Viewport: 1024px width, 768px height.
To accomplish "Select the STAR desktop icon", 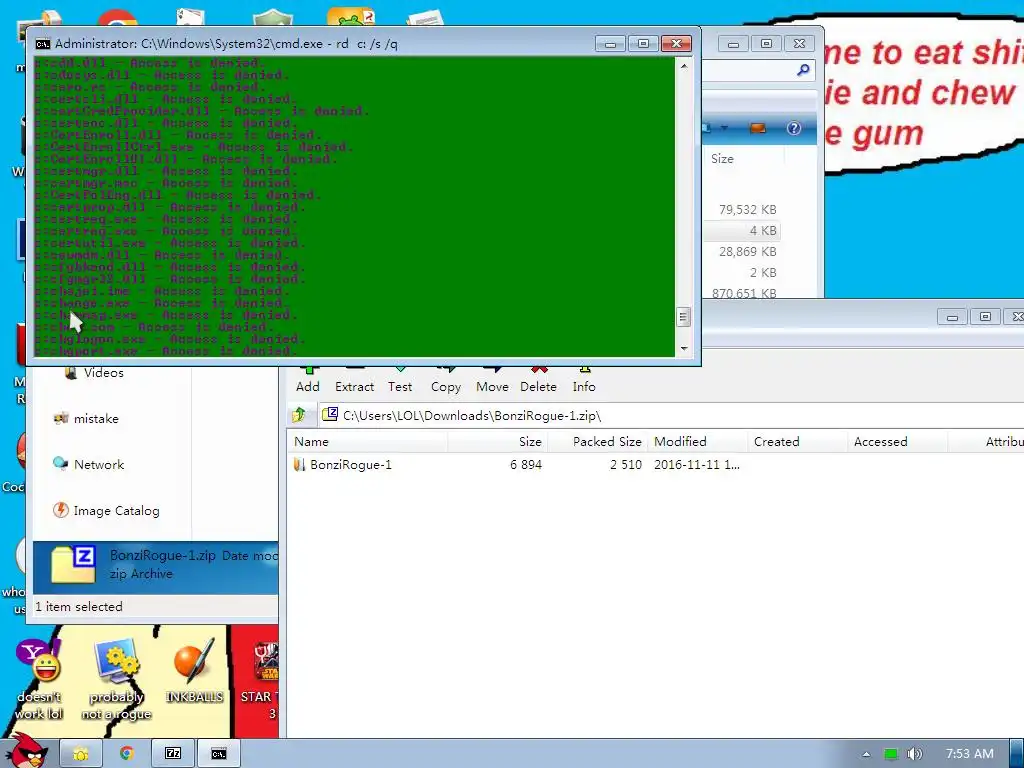I will coord(260,680).
